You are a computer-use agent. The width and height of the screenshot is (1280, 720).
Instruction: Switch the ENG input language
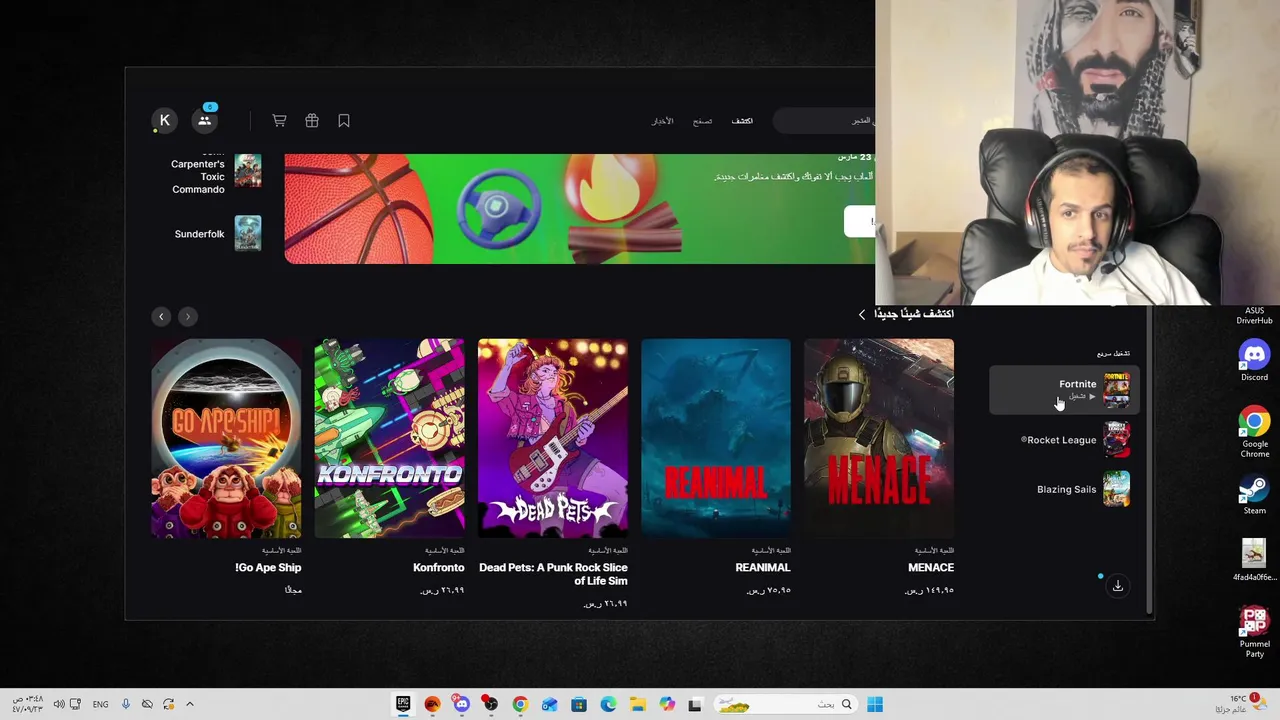tap(100, 704)
